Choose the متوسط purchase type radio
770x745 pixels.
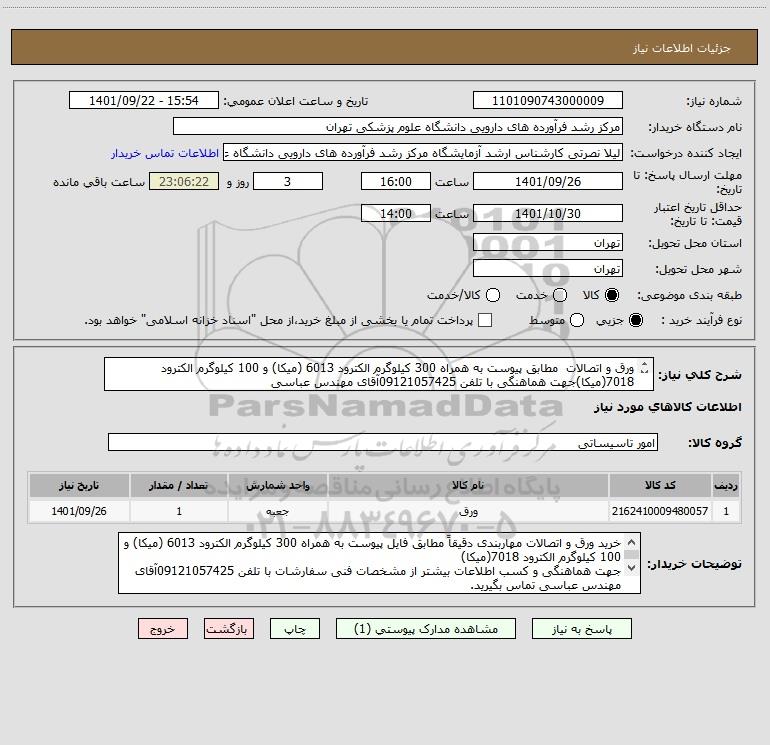coord(577,321)
